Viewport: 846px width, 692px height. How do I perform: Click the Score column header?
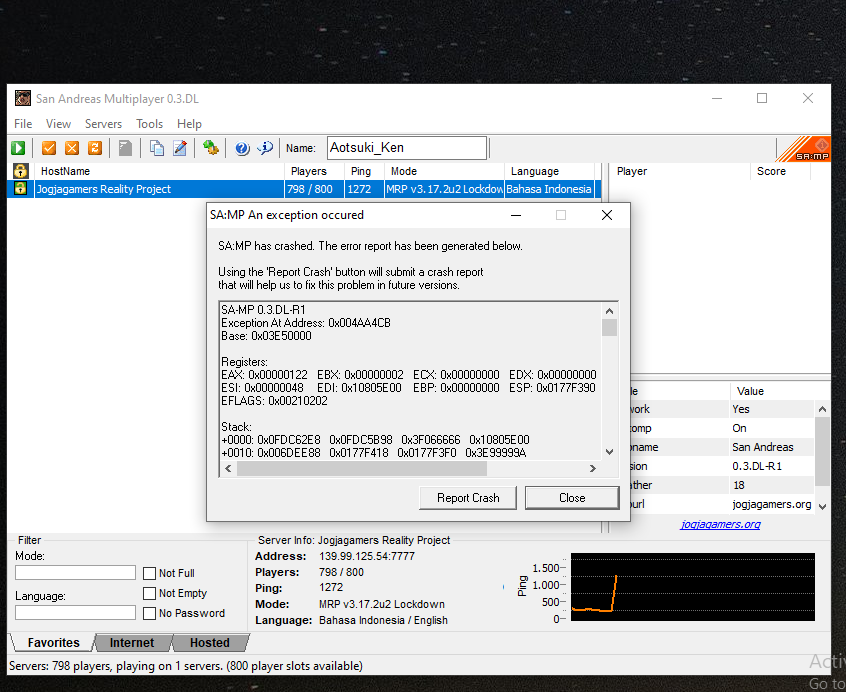tap(780, 171)
